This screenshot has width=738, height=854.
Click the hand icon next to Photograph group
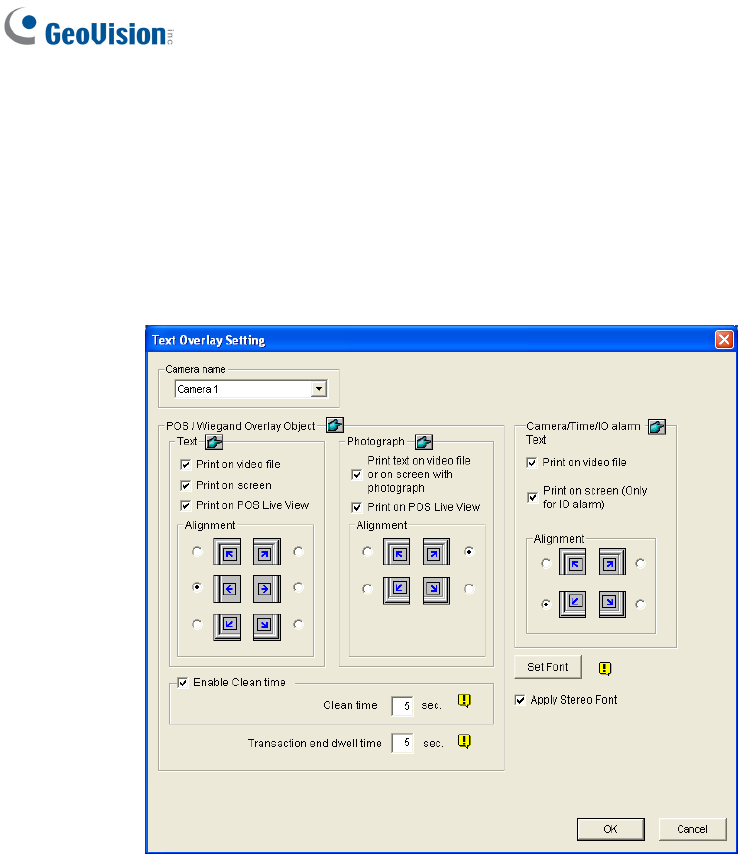click(424, 442)
